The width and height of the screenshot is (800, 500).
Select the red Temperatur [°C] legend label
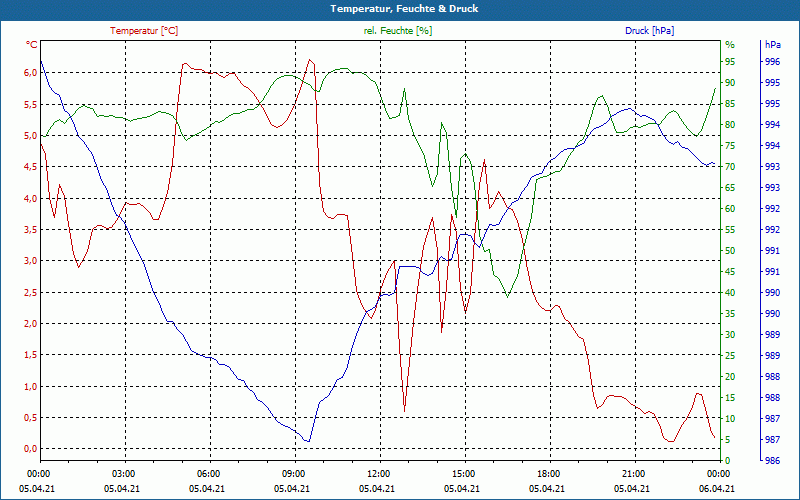click(x=144, y=31)
